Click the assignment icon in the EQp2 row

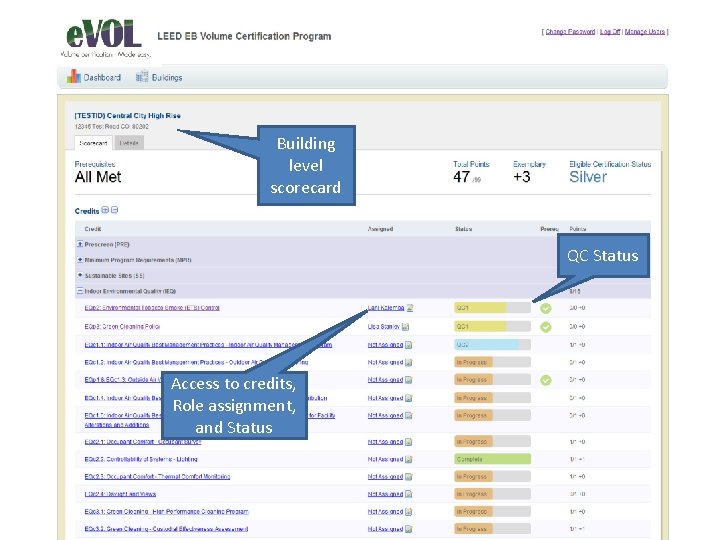tap(410, 308)
